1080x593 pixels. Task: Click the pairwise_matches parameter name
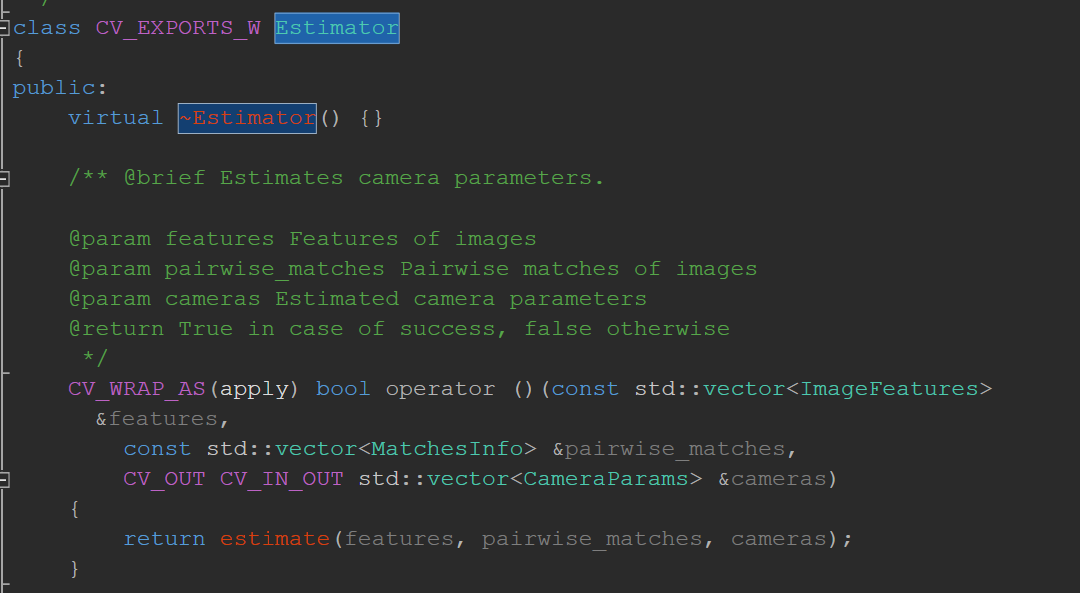click(x=674, y=448)
